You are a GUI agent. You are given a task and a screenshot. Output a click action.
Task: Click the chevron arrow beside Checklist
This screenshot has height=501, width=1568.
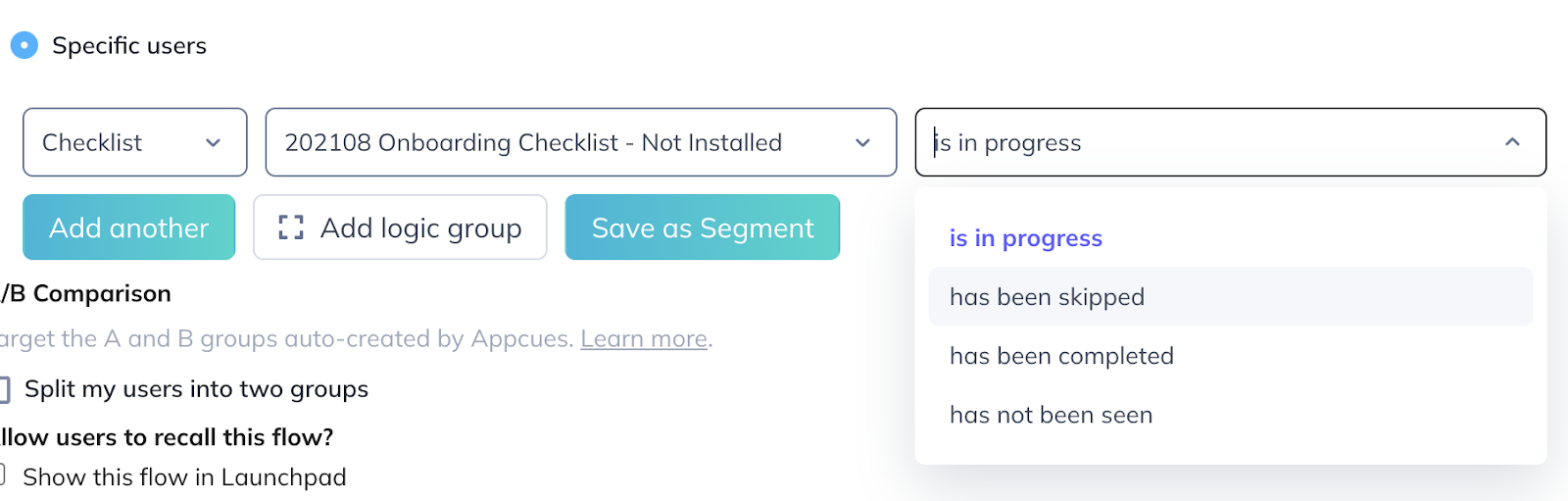point(213,143)
